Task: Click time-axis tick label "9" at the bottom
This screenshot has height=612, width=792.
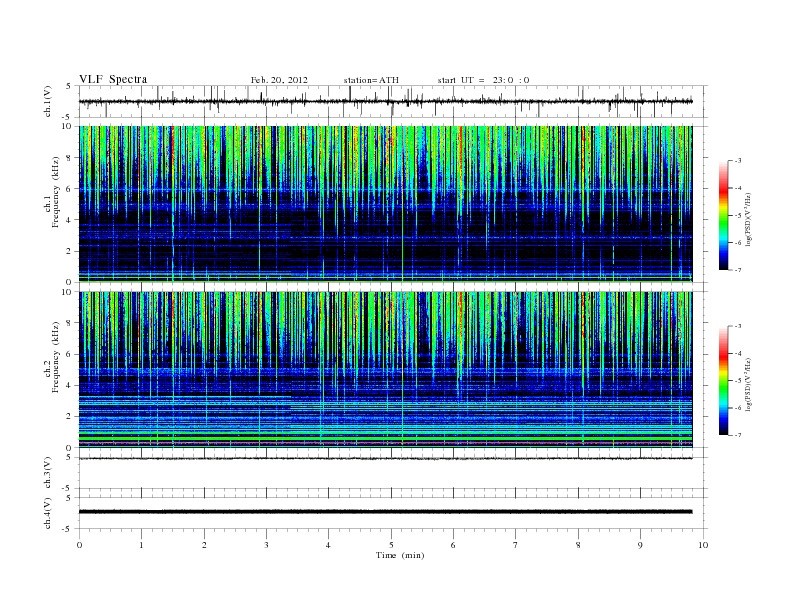Action: click(x=640, y=545)
